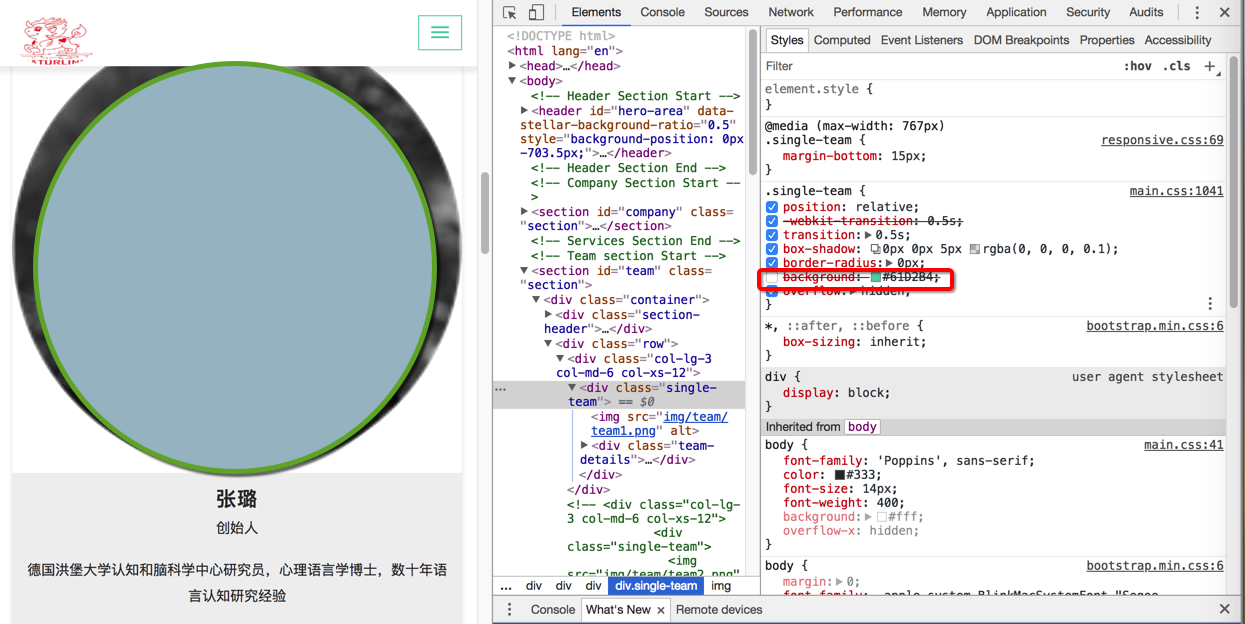Select div.single-team in the breadcrumb bar
This screenshot has width=1245, height=624.
[x=656, y=586]
